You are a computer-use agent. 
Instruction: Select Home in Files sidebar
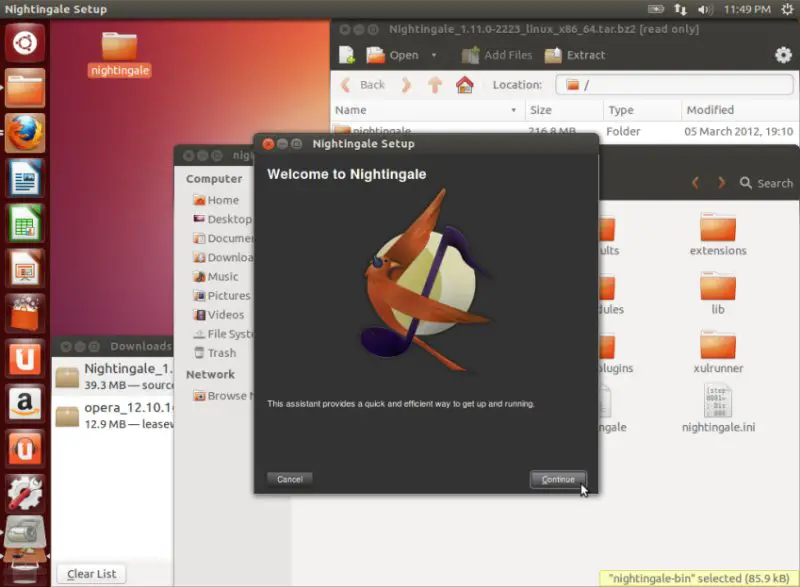pos(216,200)
